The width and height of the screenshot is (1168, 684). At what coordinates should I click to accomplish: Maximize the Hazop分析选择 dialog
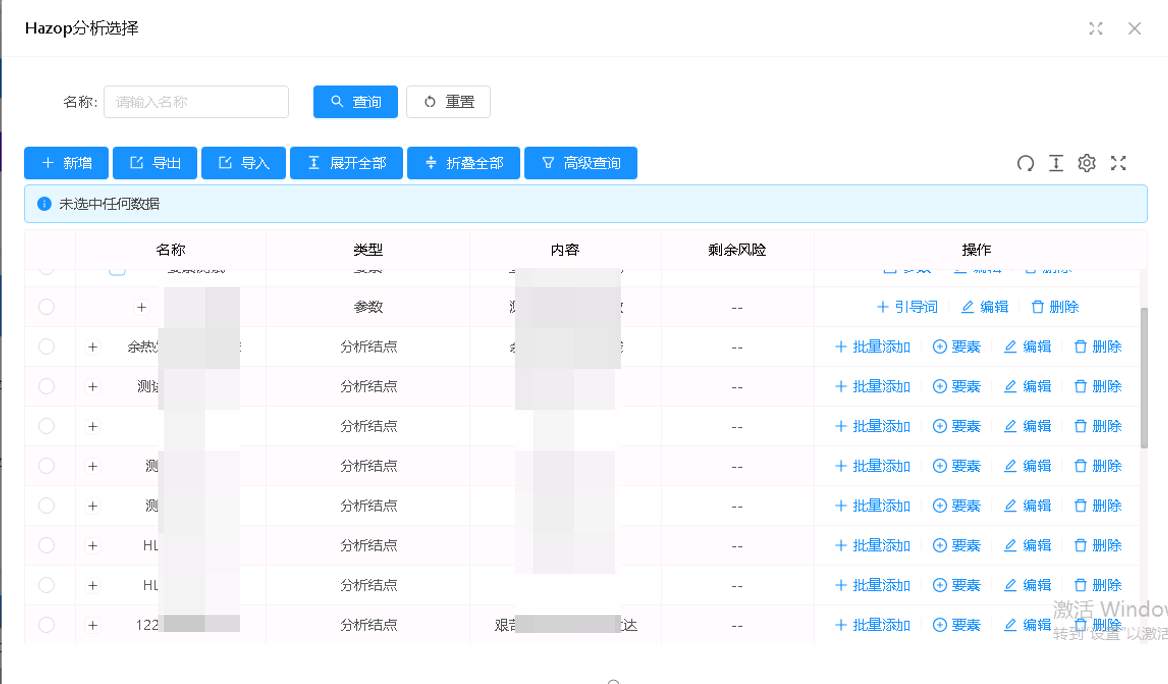(x=1096, y=28)
